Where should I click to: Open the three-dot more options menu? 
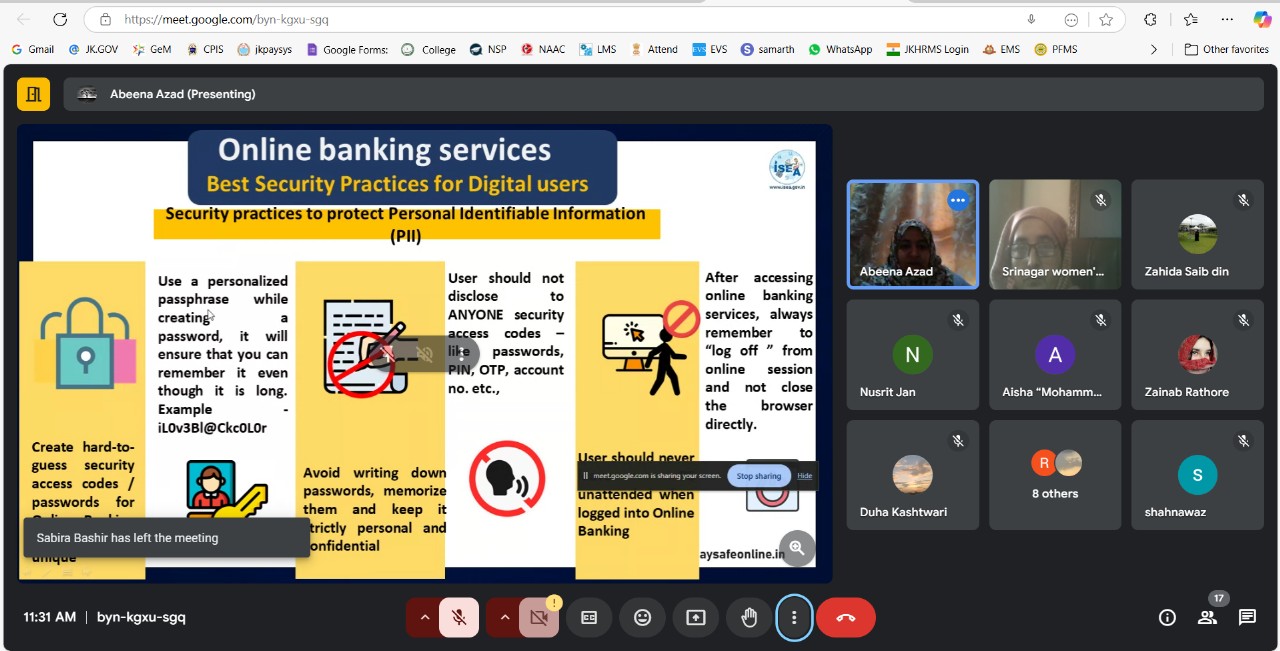(x=794, y=618)
